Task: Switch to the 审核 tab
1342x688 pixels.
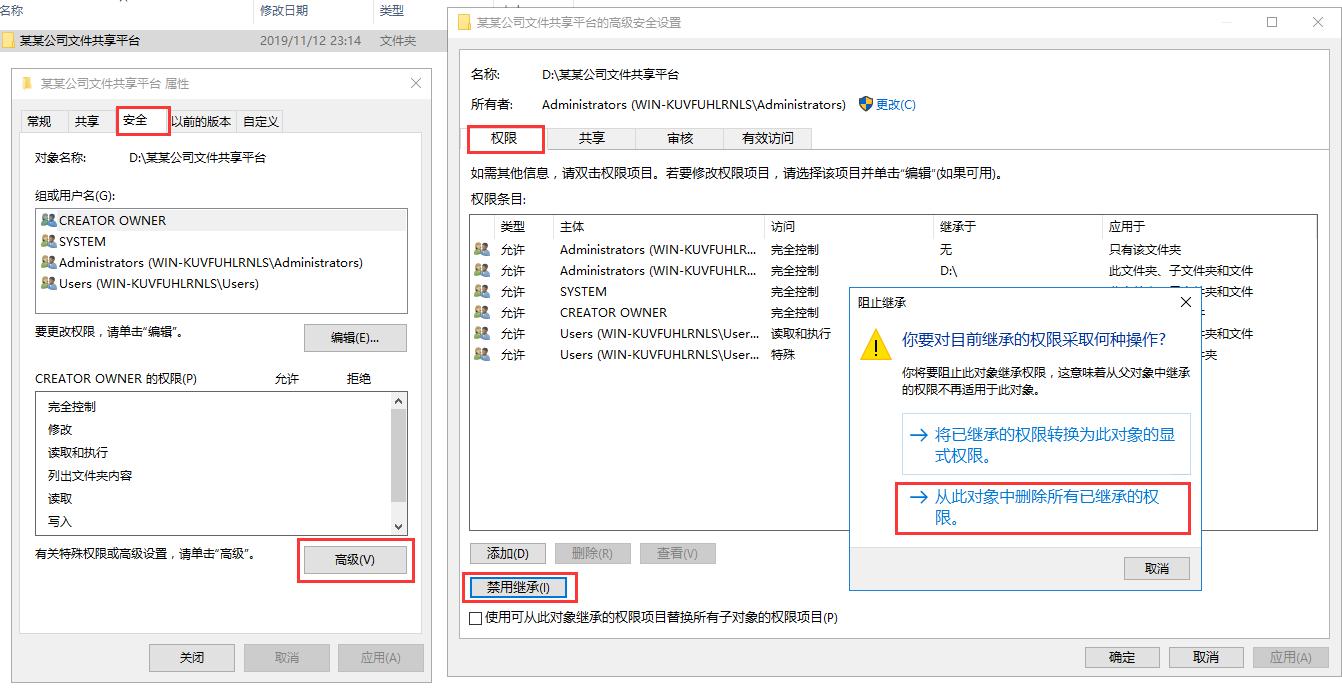Action: tap(679, 138)
